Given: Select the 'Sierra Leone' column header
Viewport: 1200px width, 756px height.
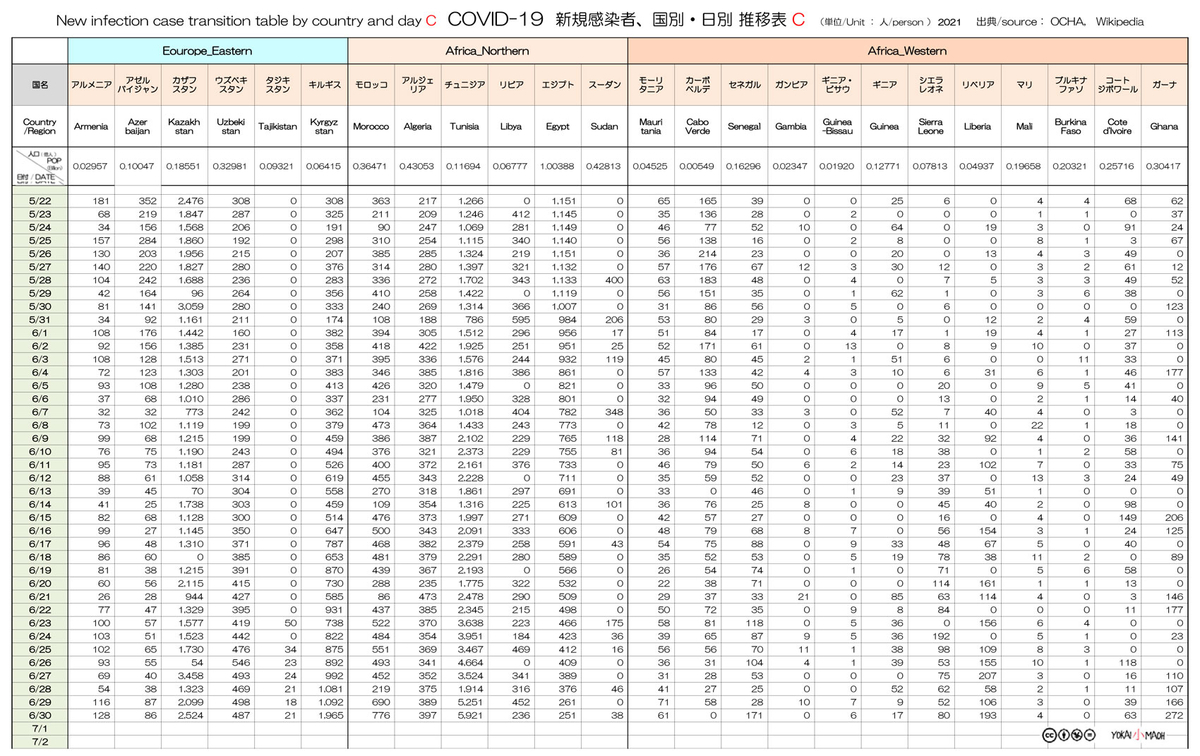Looking at the screenshot, I should (930, 127).
